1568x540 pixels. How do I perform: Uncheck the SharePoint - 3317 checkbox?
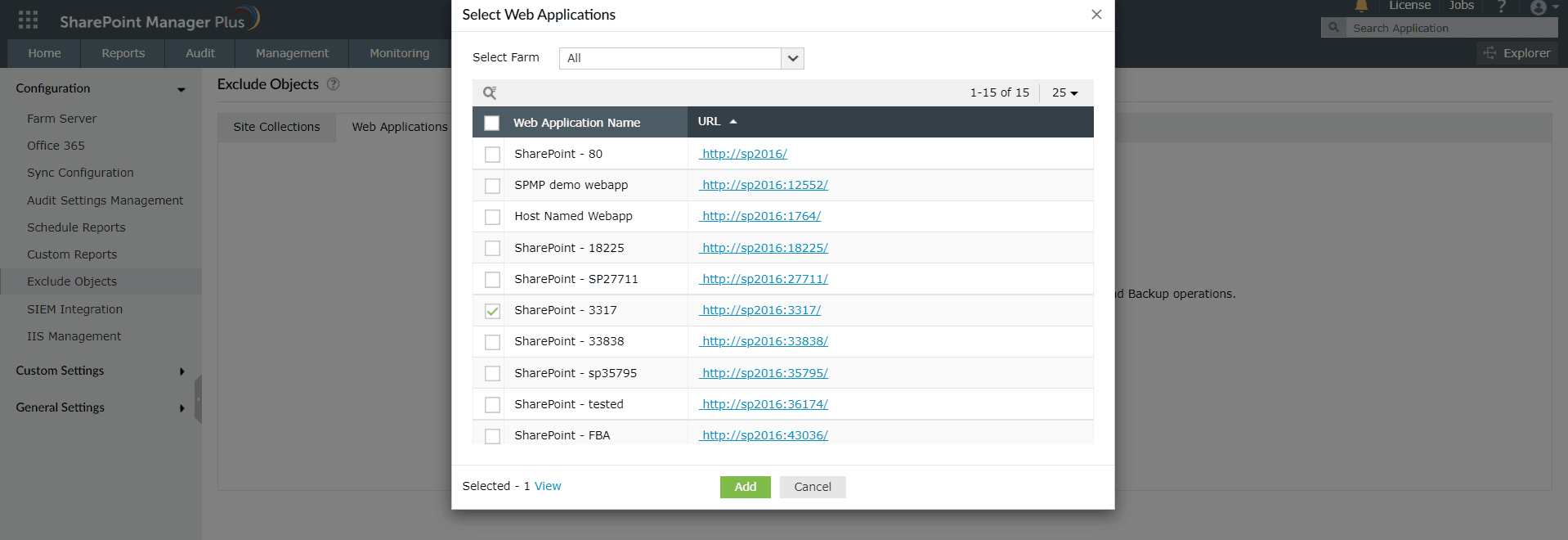tap(492, 311)
